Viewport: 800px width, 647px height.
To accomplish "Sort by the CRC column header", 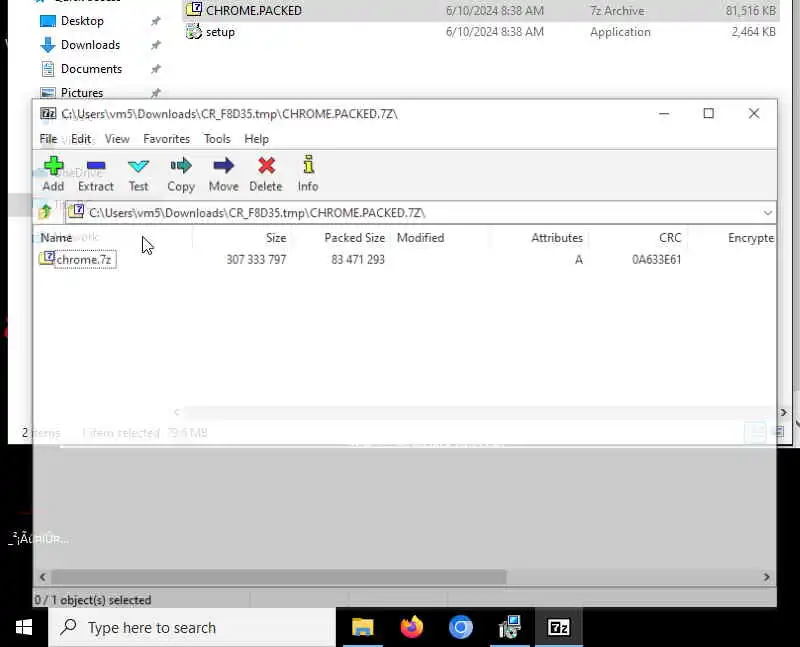I will [x=669, y=238].
